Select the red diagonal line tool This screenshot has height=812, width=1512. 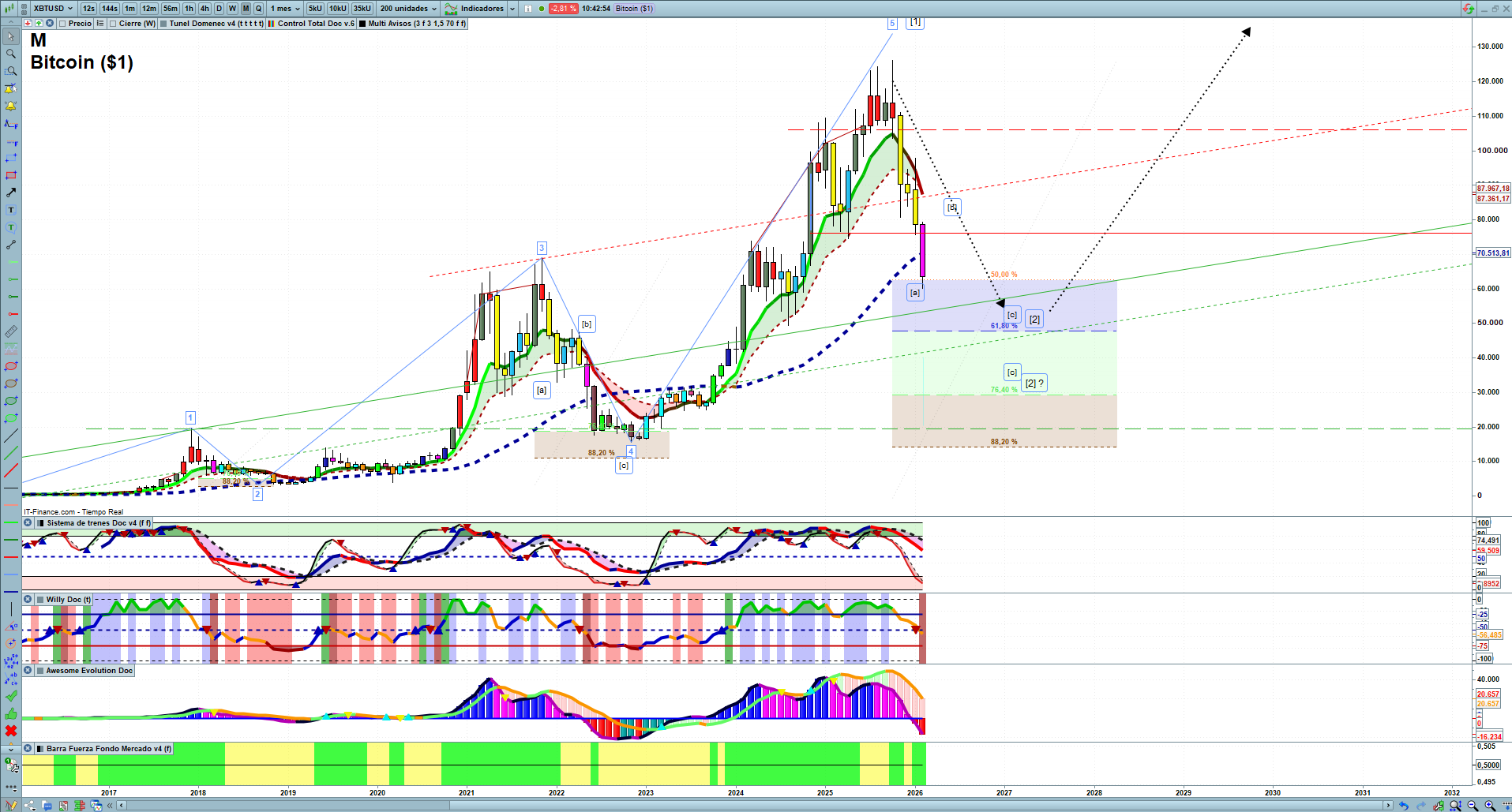[x=10, y=470]
